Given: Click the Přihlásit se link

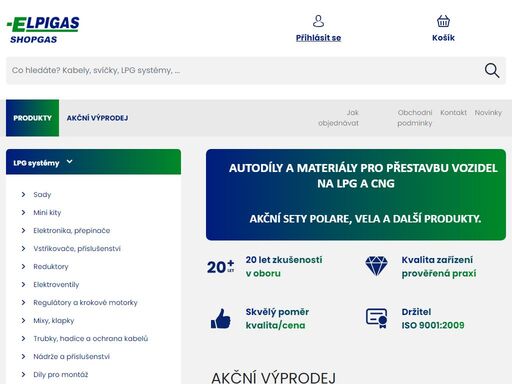Looking at the screenshot, I should click(318, 38).
